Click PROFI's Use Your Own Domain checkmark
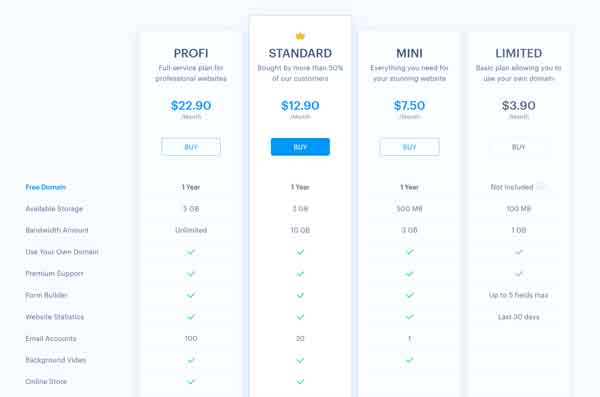Viewport: 600px width, 397px height. [191, 252]
